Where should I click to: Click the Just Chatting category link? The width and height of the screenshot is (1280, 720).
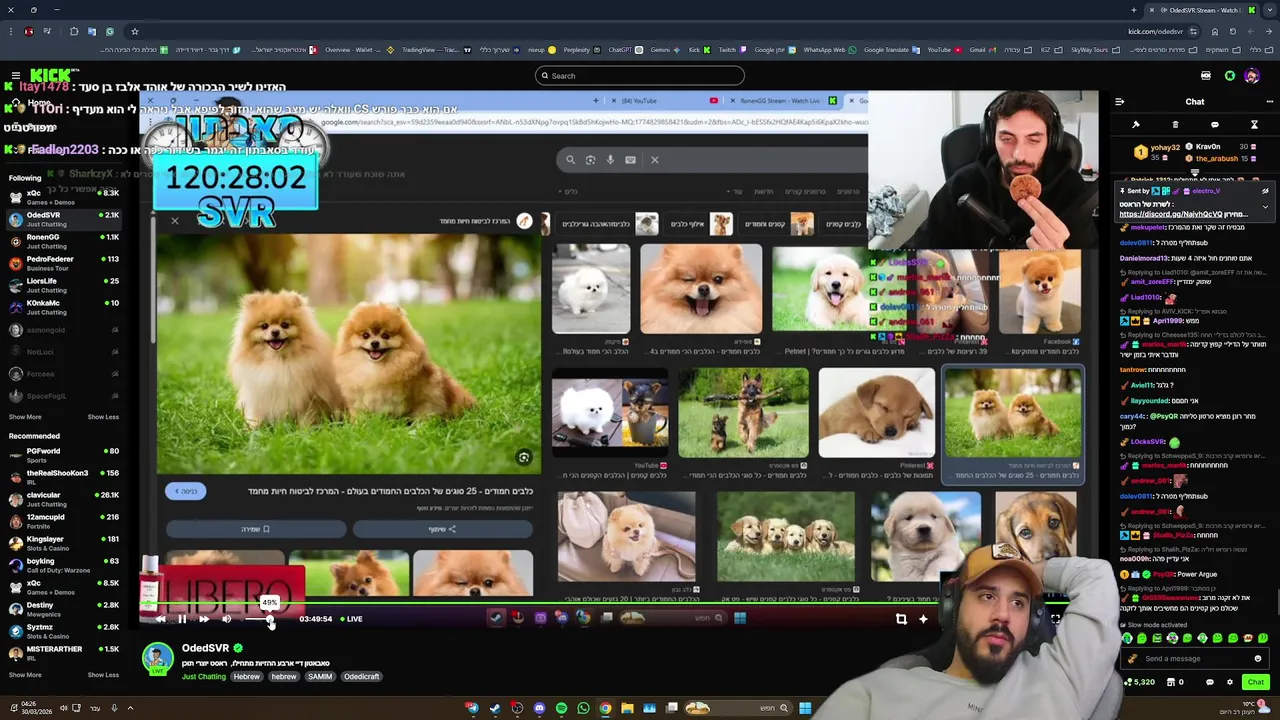coord(204,677)
